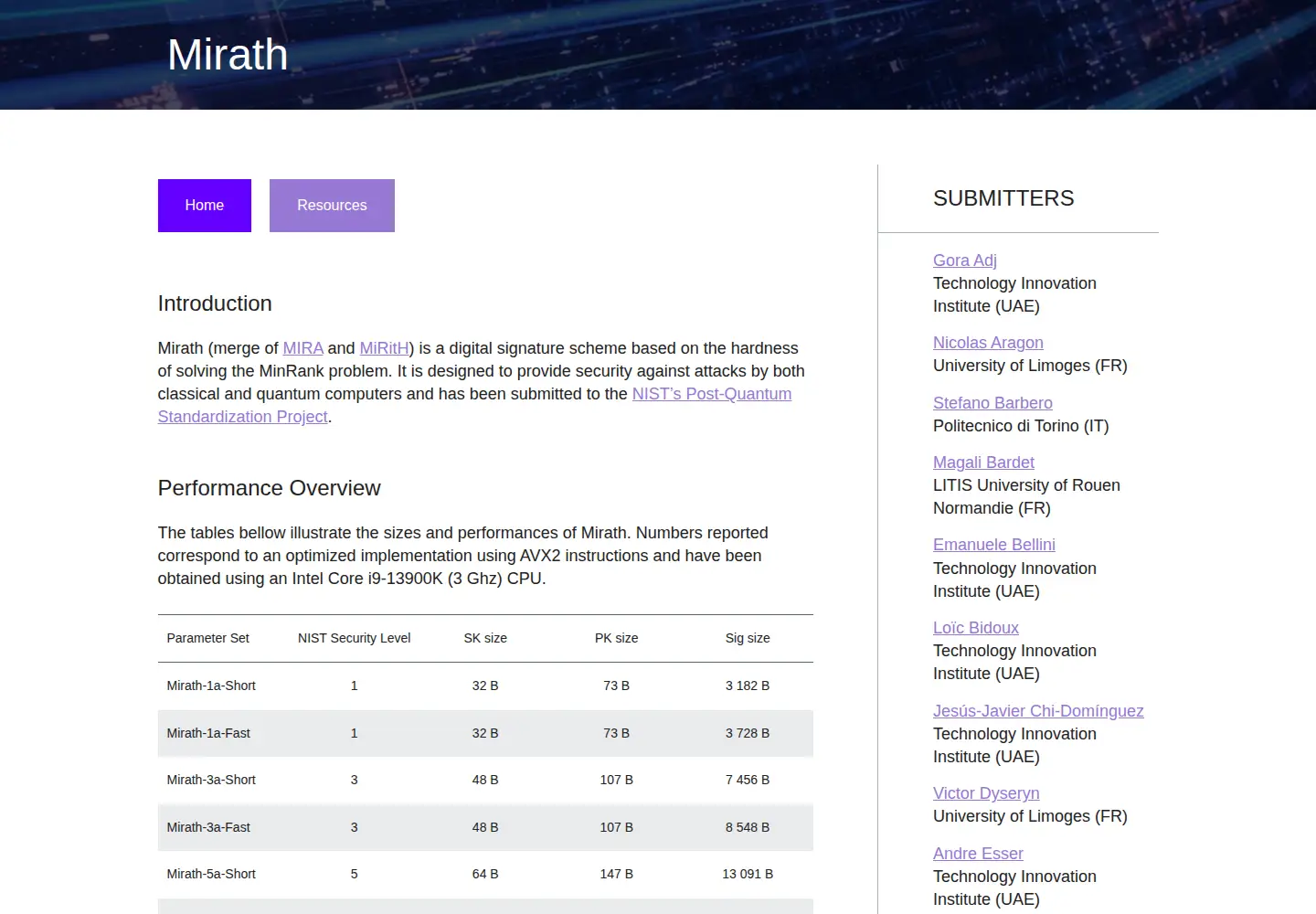Follow the MiRitH link

(385, 348)
